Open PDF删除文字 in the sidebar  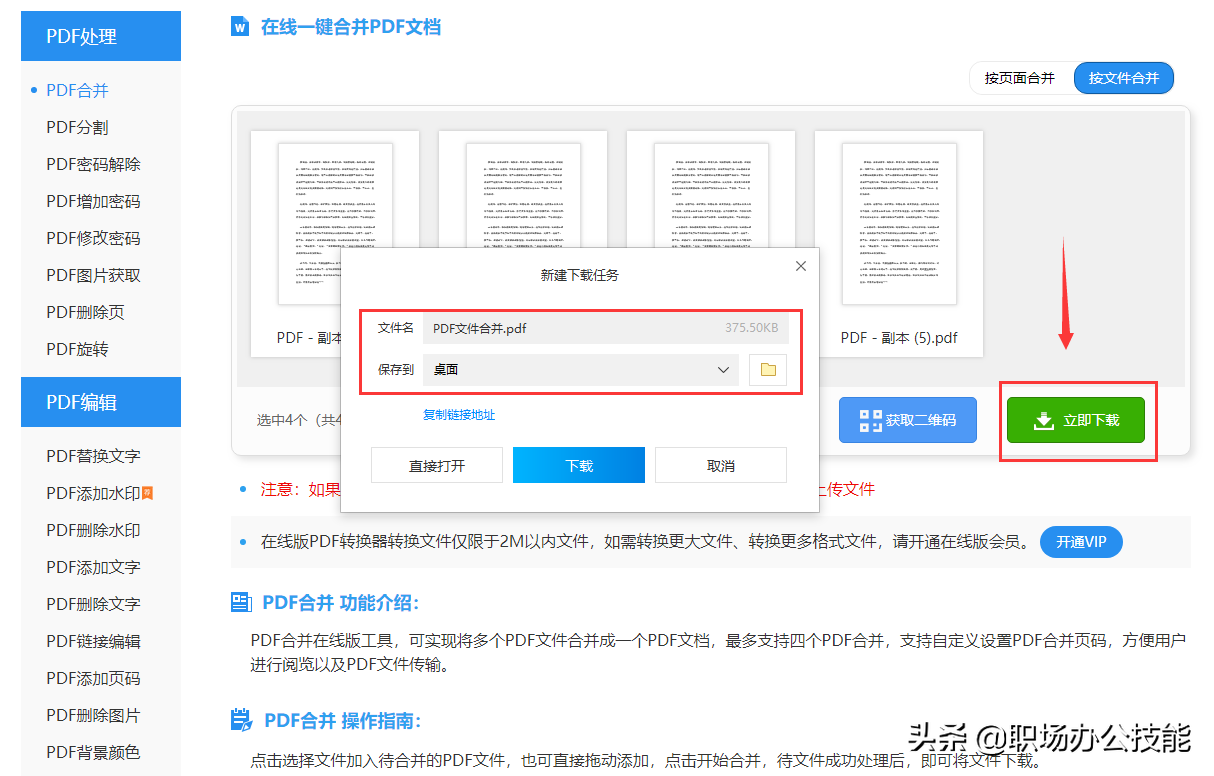tap(93, 604)
